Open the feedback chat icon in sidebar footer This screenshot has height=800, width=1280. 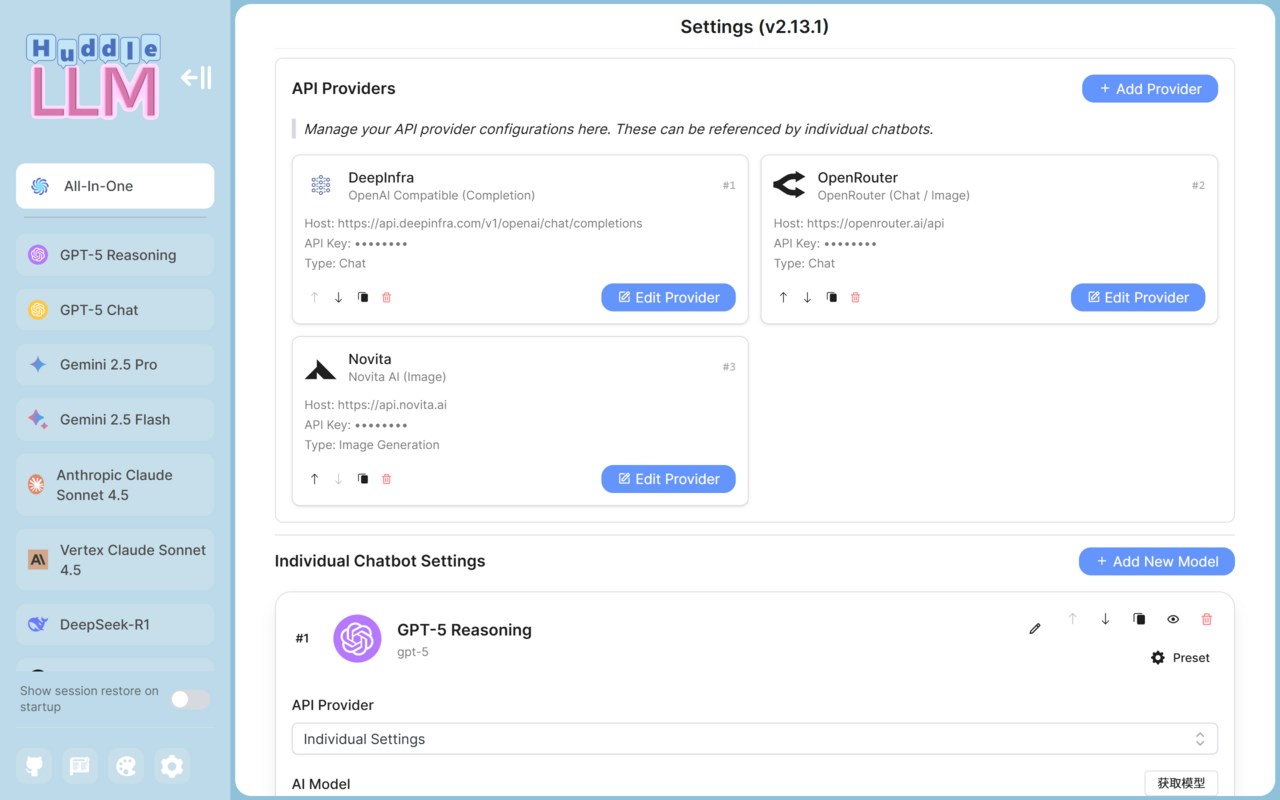tap(80, 766)
